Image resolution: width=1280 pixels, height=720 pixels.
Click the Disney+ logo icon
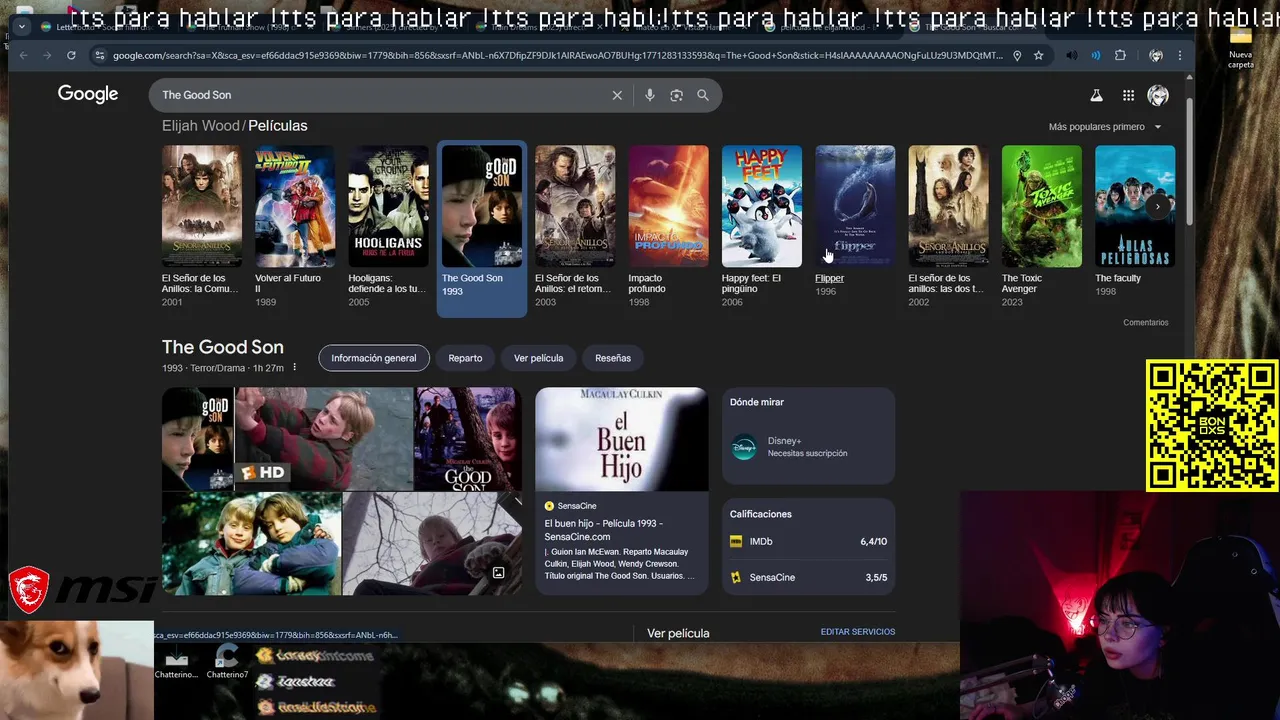coord(744,447)
